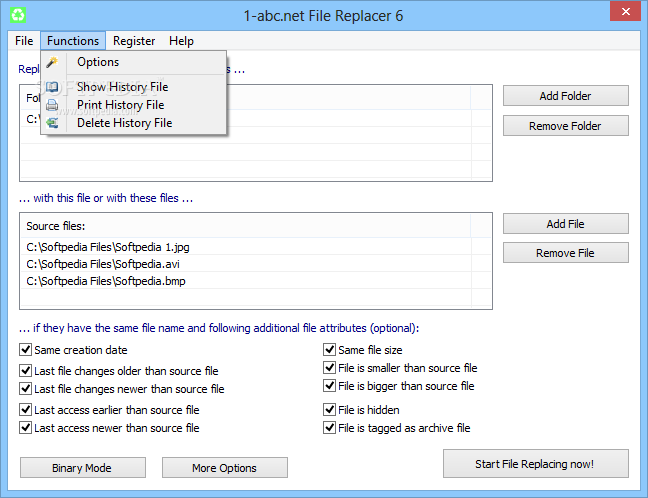Click the book icon beside Show History File
The height and width of the screenshot is (498, 648).
[x=52, y=87]
